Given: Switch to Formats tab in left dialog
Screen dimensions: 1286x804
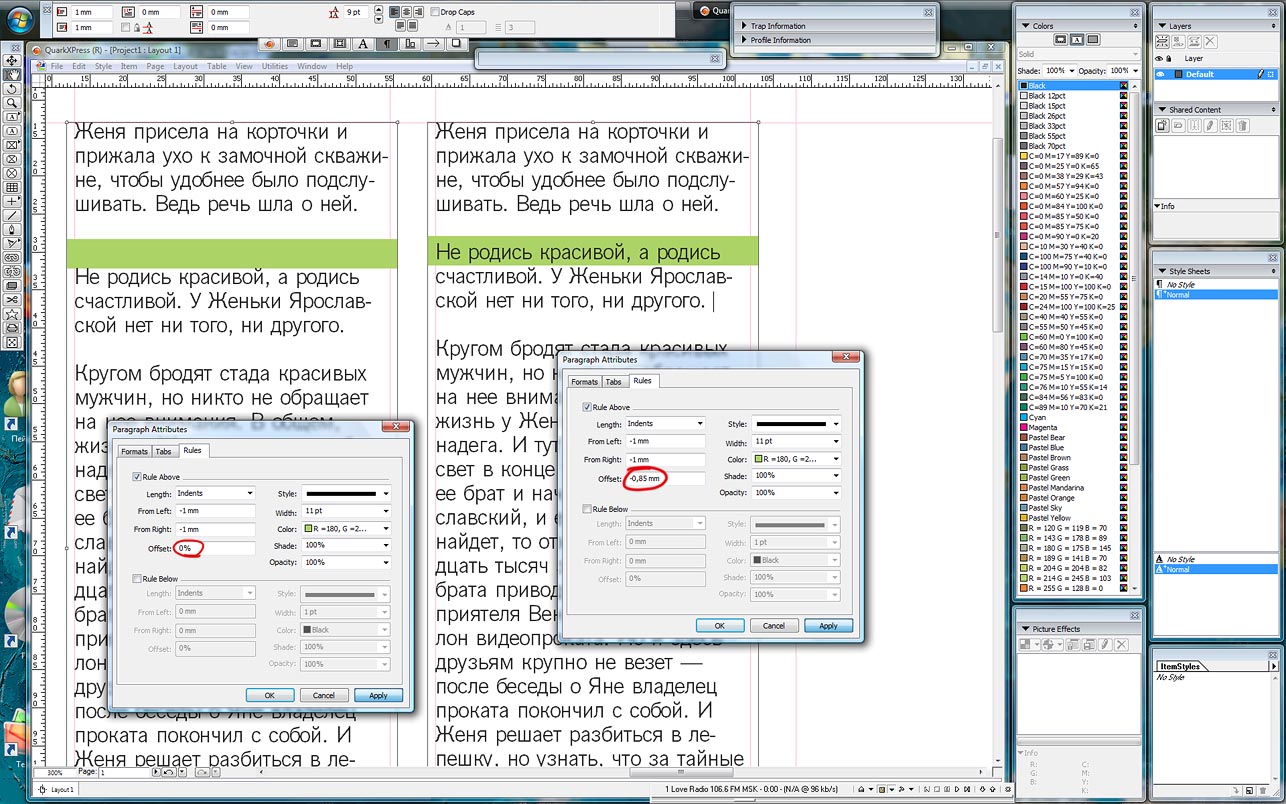Looking at the screenshot, I should (134, 451).
